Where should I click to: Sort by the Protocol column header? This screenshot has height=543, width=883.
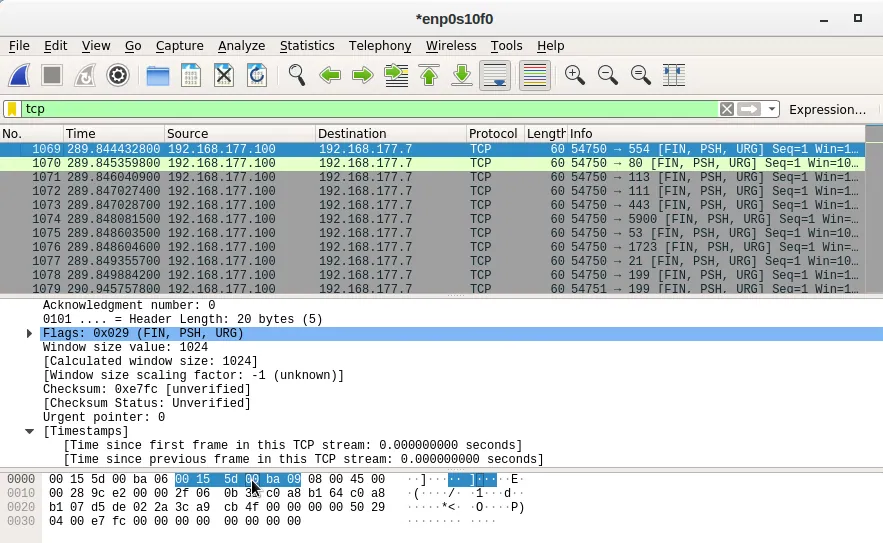[496, 133]
